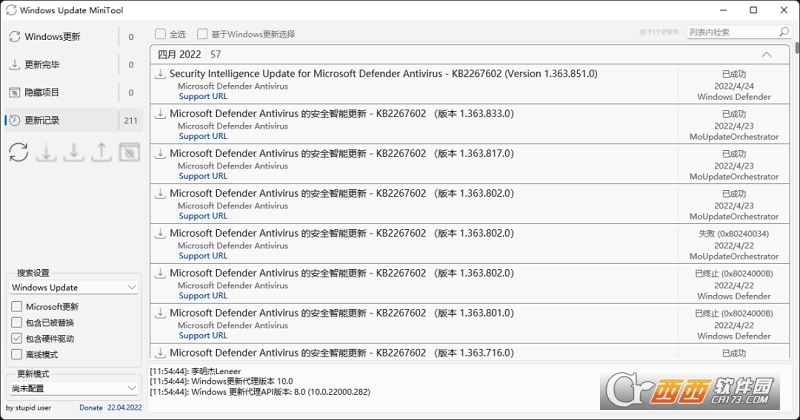Viewport: 800px width, 420px height.
Task: Click the 57 count in group header
Action: tap(215, 55)
